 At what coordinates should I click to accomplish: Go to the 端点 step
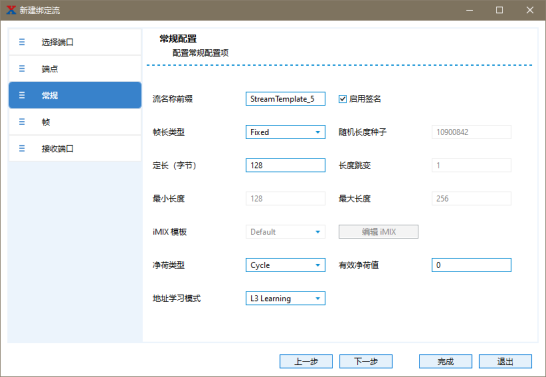click(x=75, y=69)
